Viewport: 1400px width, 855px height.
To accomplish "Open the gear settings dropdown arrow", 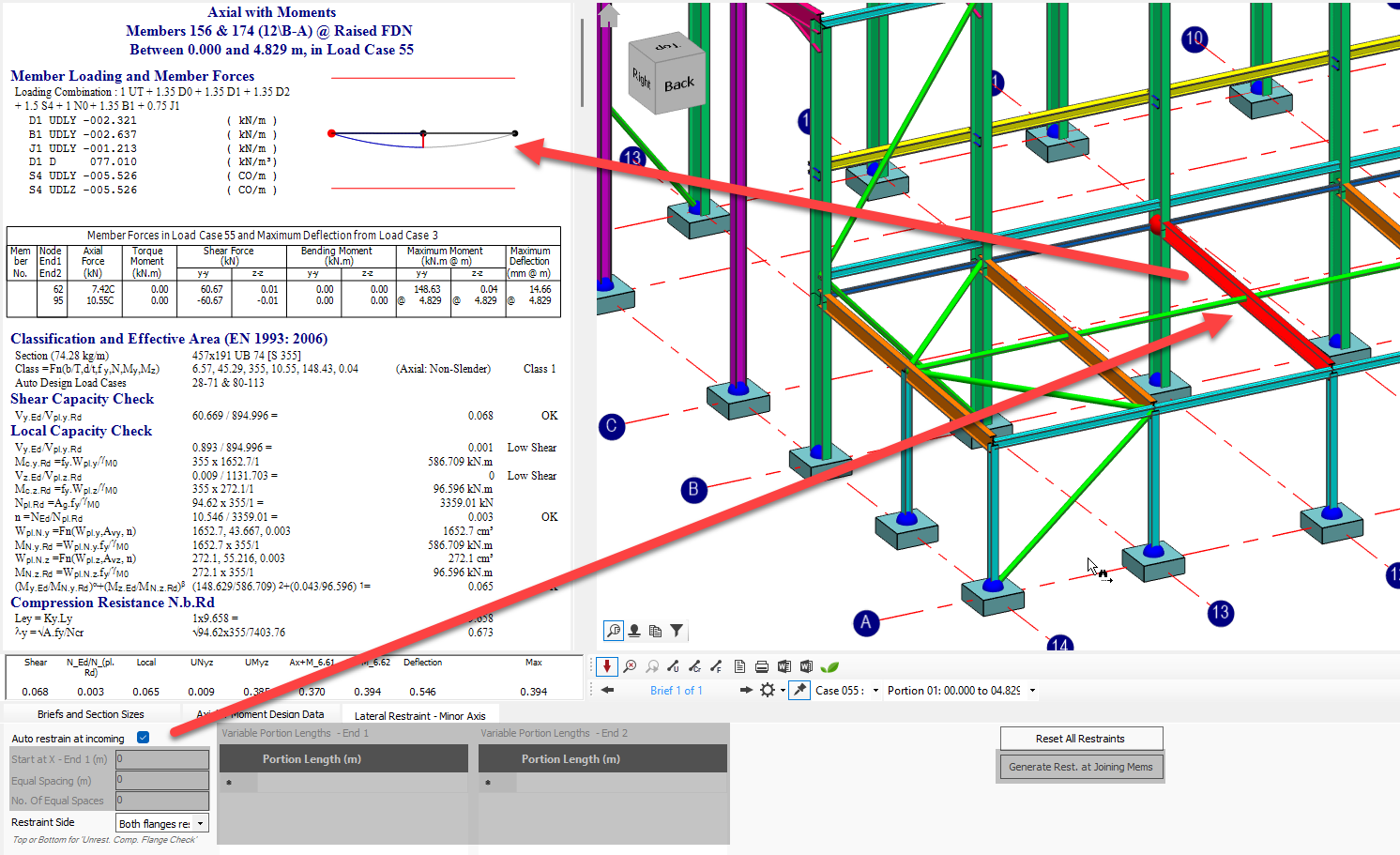I will [783, 691].
